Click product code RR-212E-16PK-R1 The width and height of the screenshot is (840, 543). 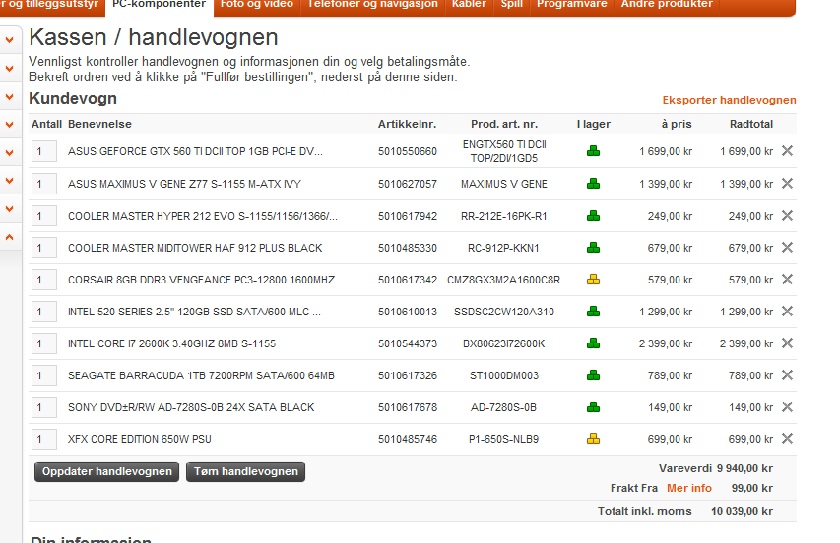[x=504, y=216]
